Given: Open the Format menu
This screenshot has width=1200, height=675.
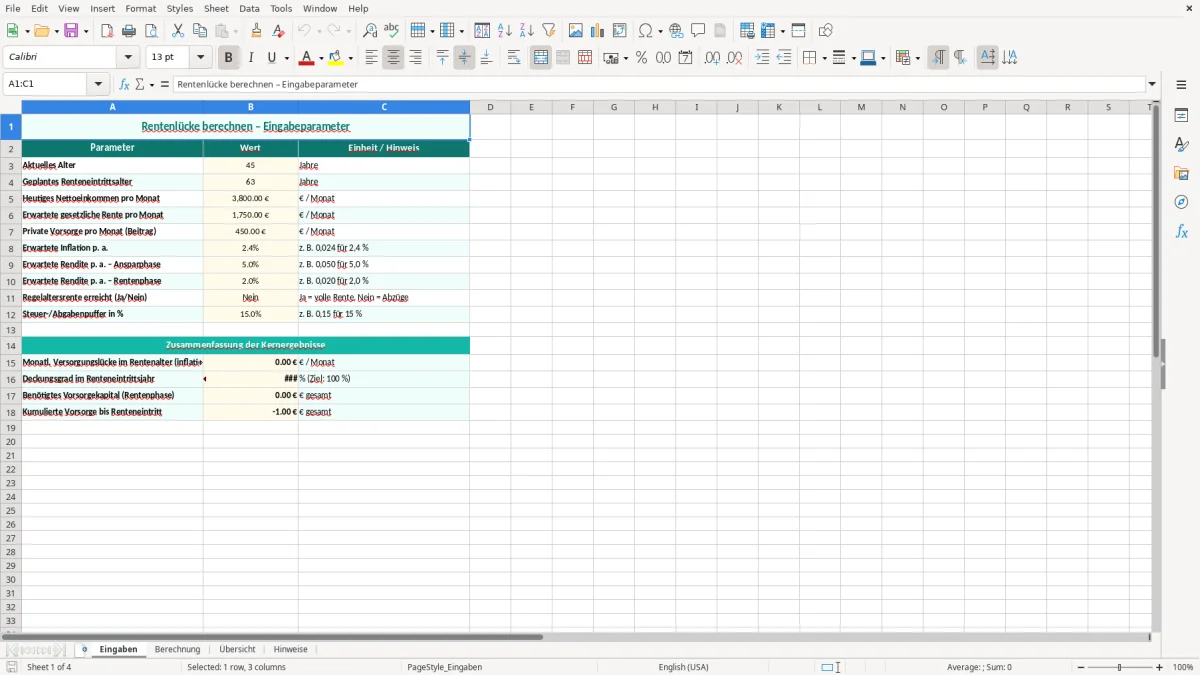Looking at the screenshot, I should [x=141, y=8].
